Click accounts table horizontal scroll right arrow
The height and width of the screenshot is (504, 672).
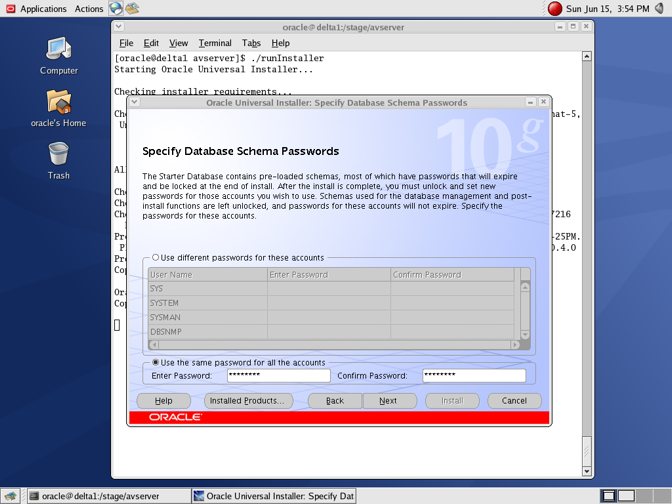click(x=515, y=345)
